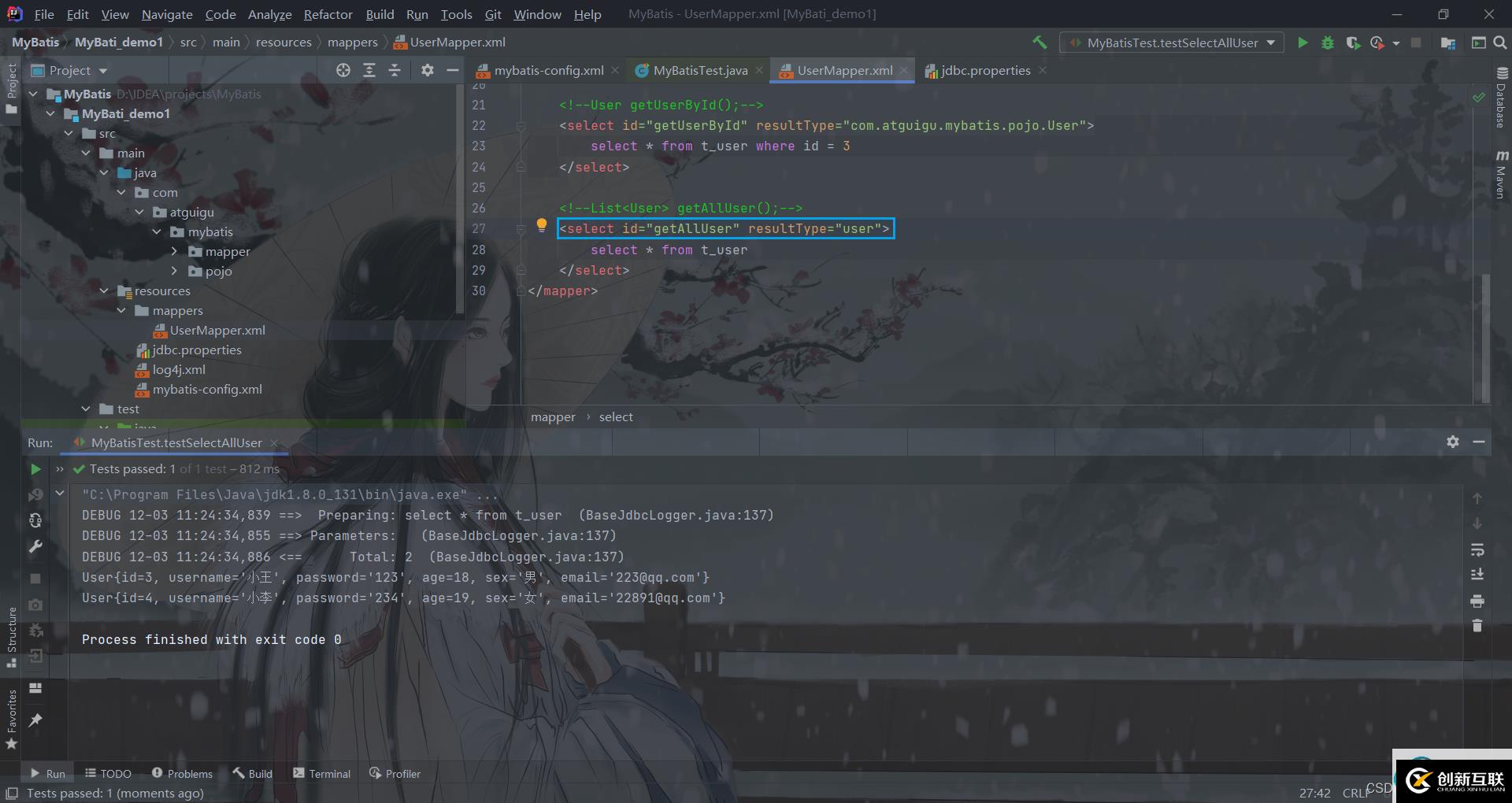Collapse the MyBati_demo1 module node

pos(50,114)
